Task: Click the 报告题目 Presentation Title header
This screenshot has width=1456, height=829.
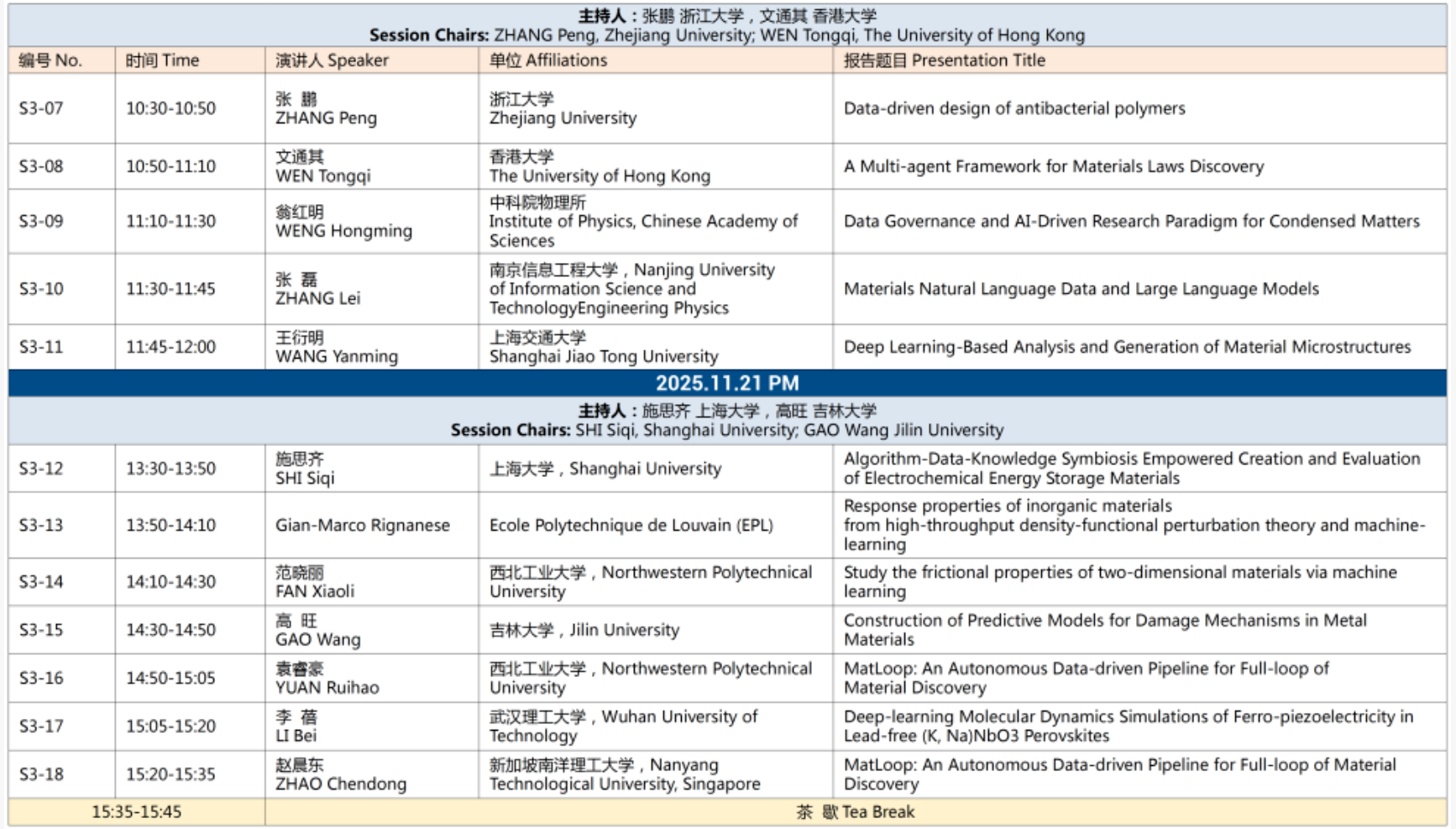Action: pyautogui.click(x=944, y=60)
